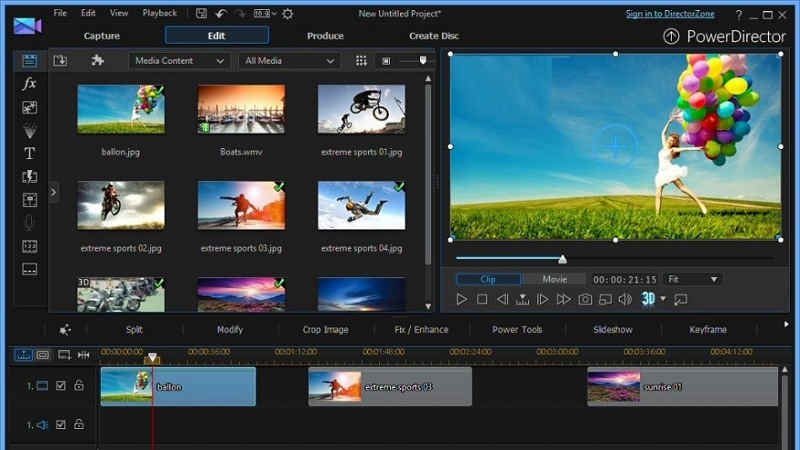Screen dimensions: 800x450
Task: Open the aspect ratio dropdown in top toolbar
Action: tap(265, 14)
